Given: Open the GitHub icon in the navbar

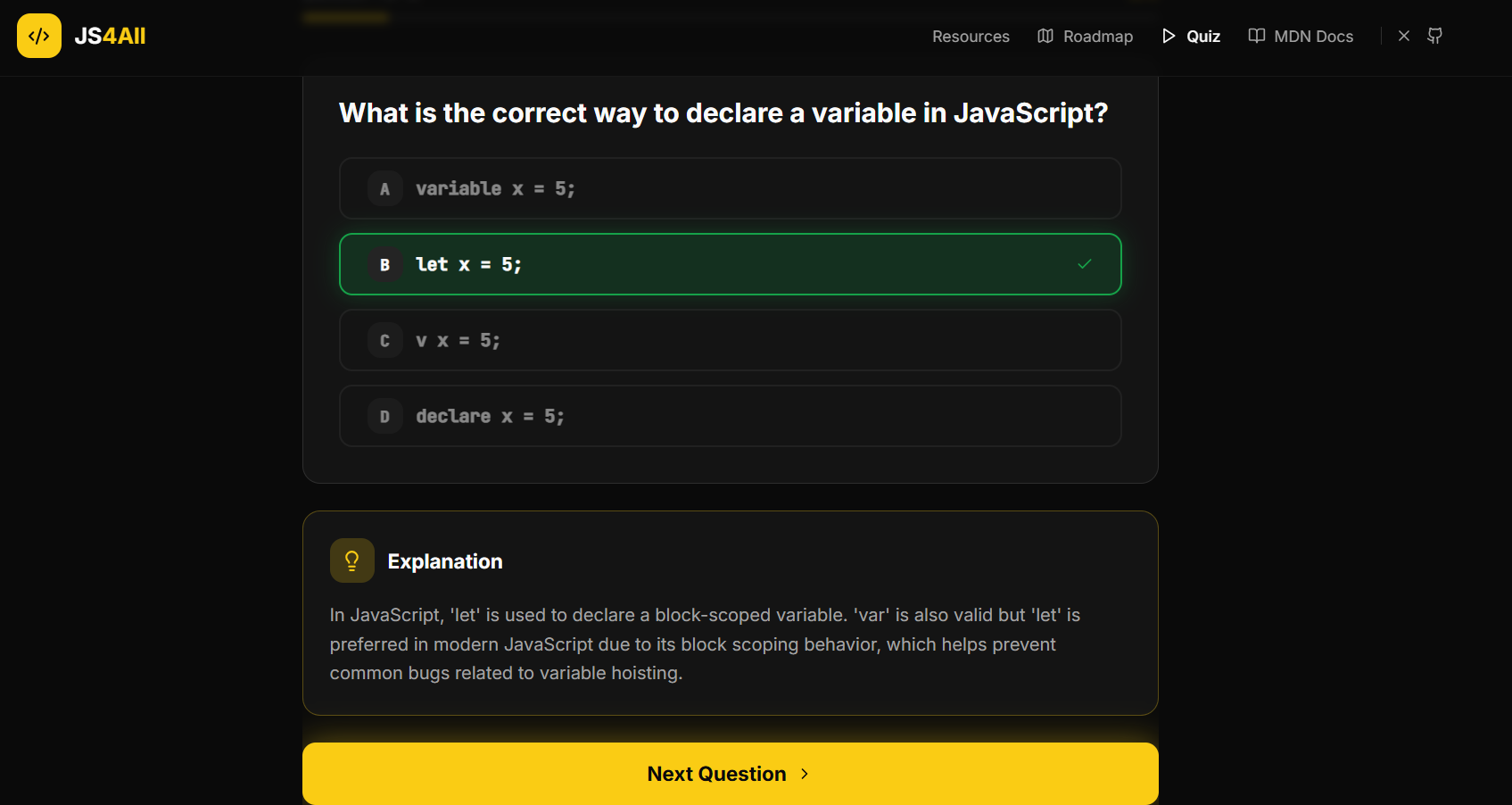Looking at the screenshot, I should pos(1435,36).
